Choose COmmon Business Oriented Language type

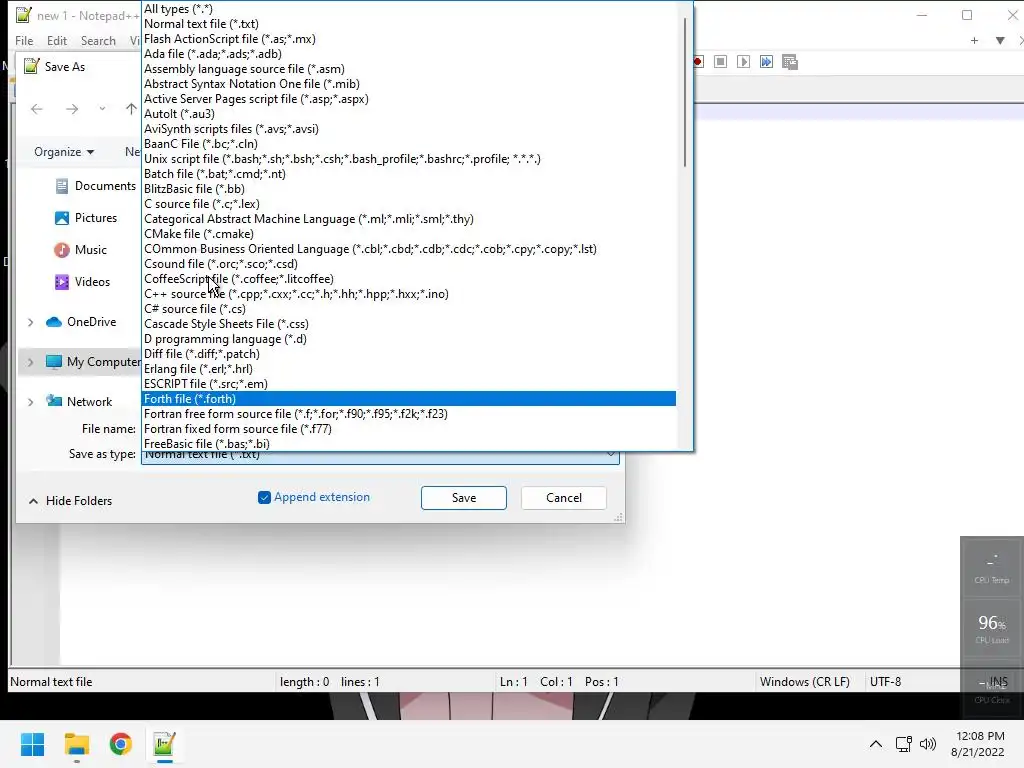[409, 249]
